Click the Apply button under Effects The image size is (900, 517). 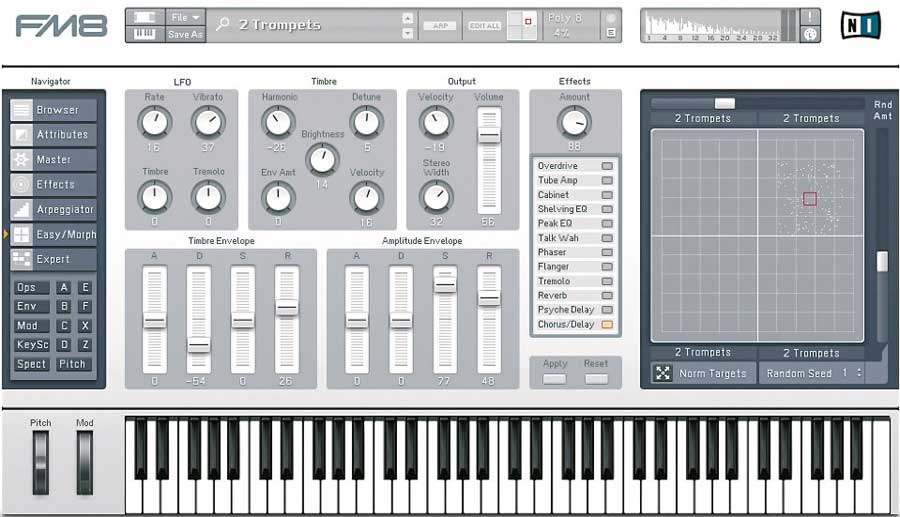coord(554,379)
